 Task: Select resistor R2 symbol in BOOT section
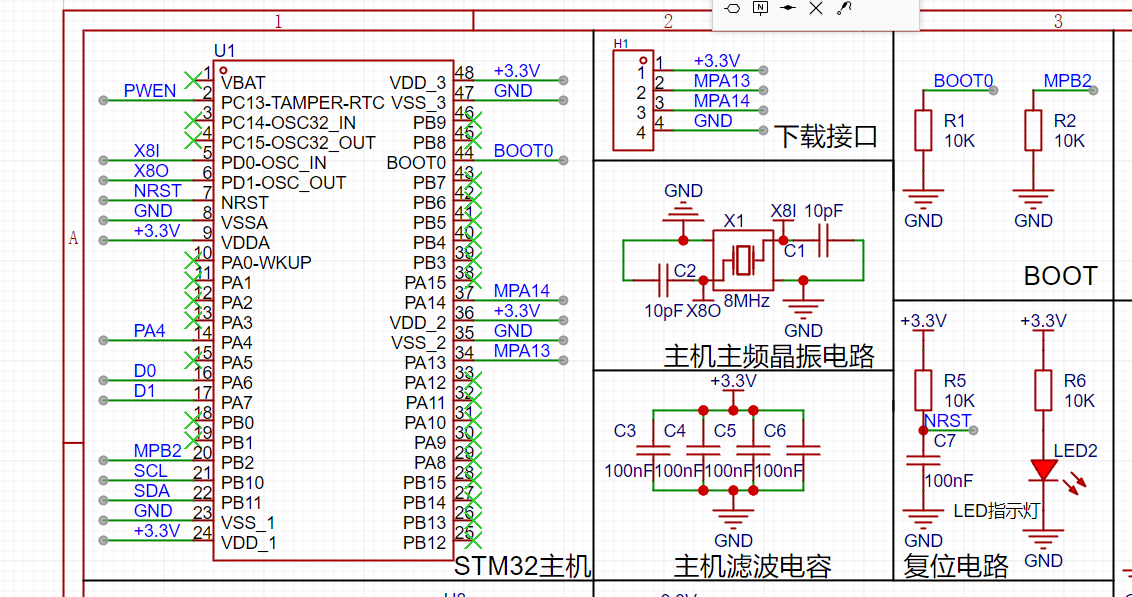tap(1033, 130)
